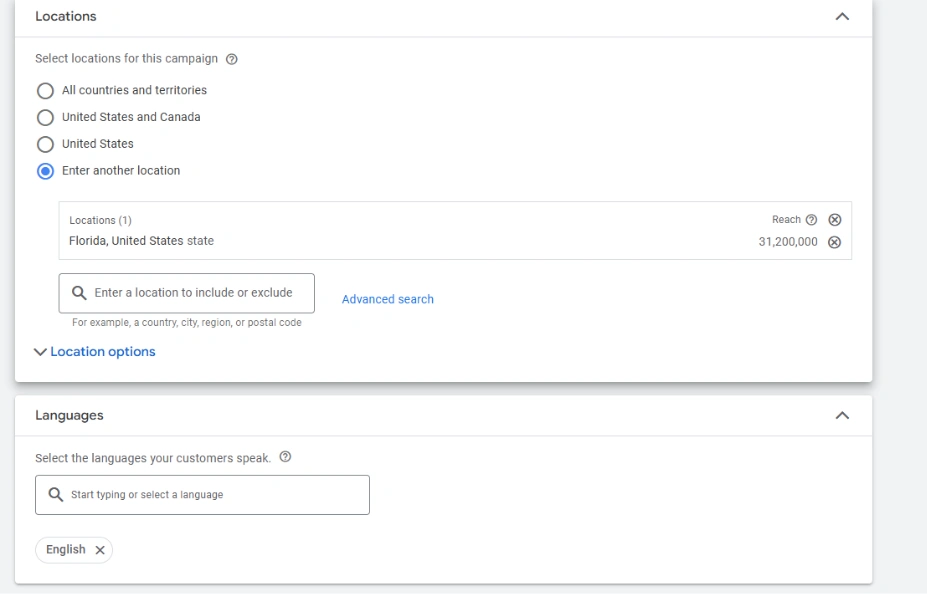The width and height of the screenshot is (927, 594).
Task: Open the languages help tooltip icon
Action: coord(285,456)
